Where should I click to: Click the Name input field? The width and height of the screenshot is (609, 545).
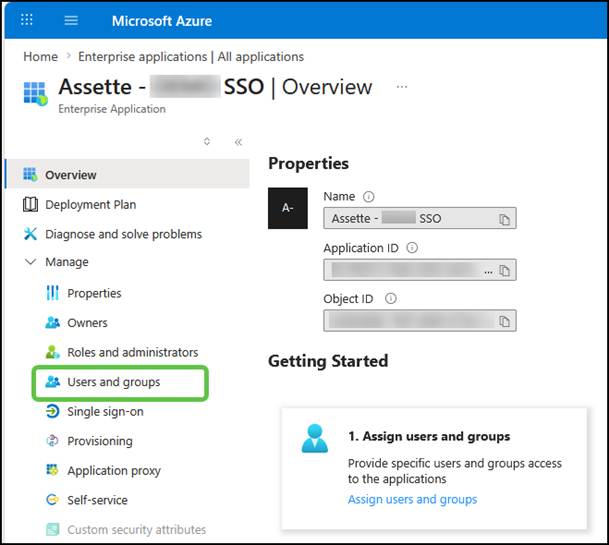click(419, 218)
